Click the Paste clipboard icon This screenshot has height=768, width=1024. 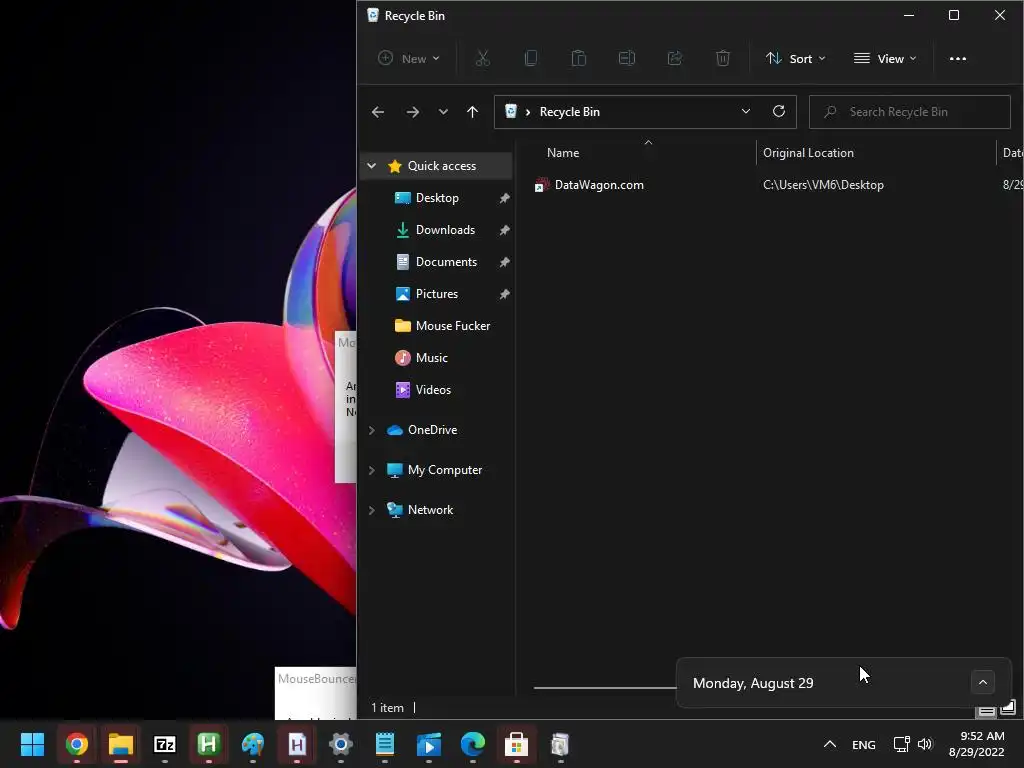pyautogui.click(x=579, y=59)
